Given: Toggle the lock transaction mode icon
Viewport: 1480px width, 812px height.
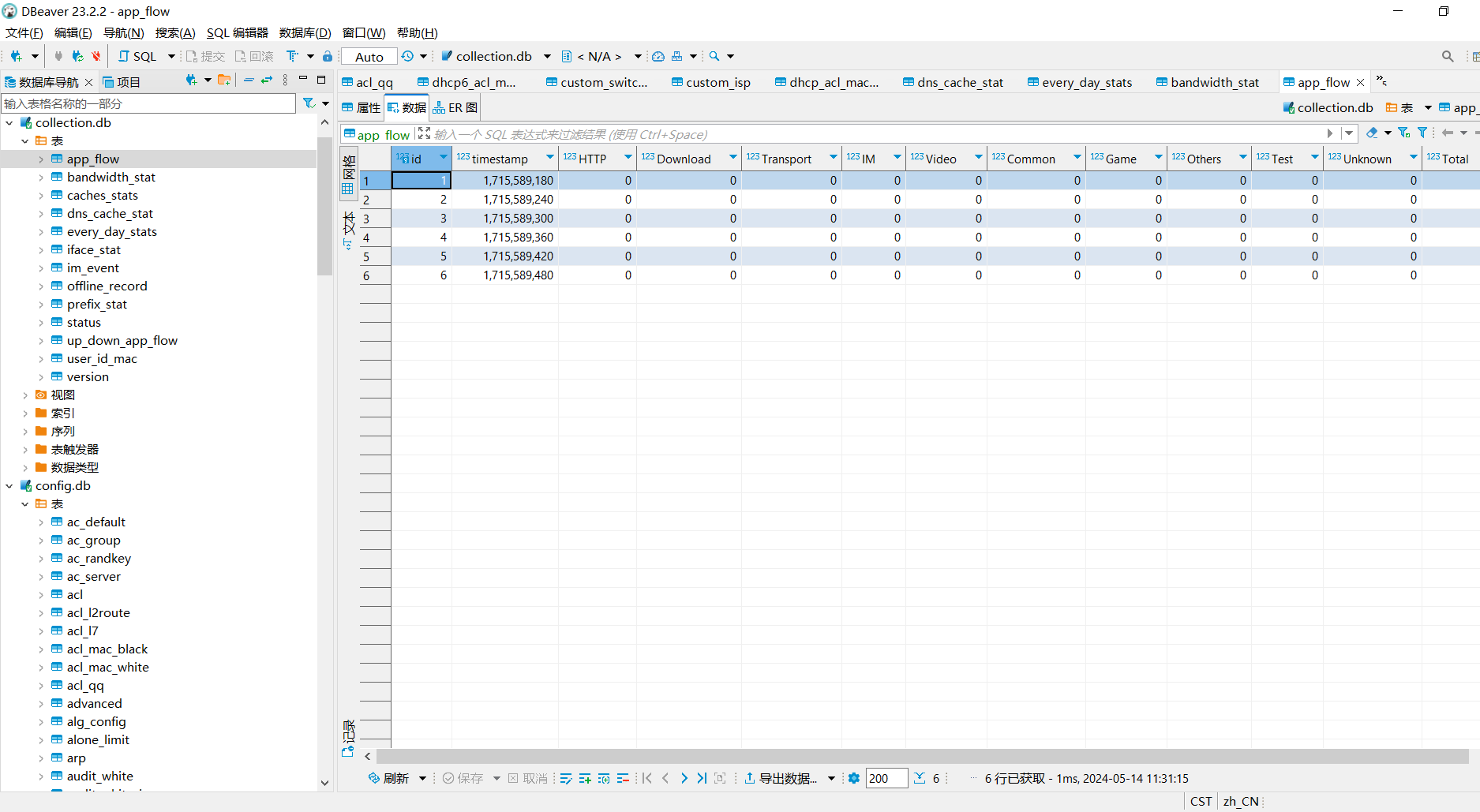Looking at the screenshot, I should click(x=328, y=56).
